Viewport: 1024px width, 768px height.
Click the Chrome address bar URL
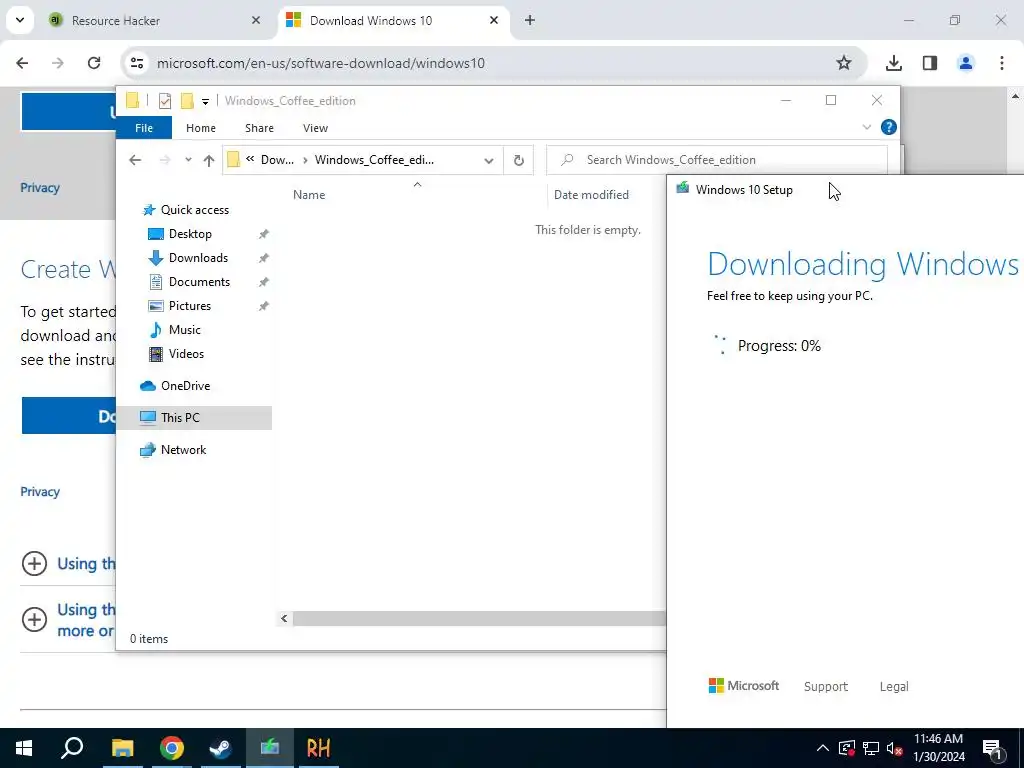tap(321, 63)
